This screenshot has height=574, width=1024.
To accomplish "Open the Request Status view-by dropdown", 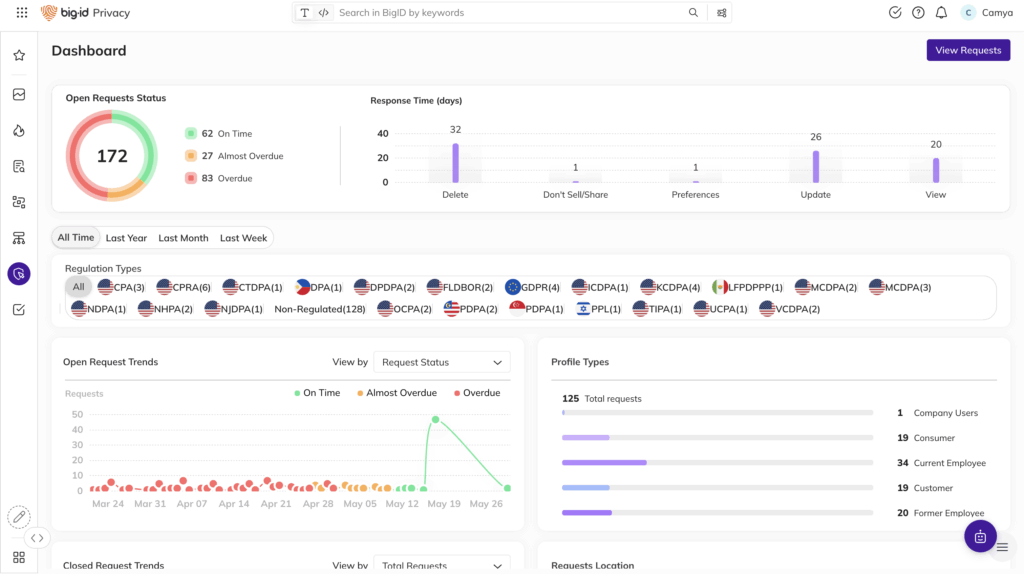I will 441,362.
